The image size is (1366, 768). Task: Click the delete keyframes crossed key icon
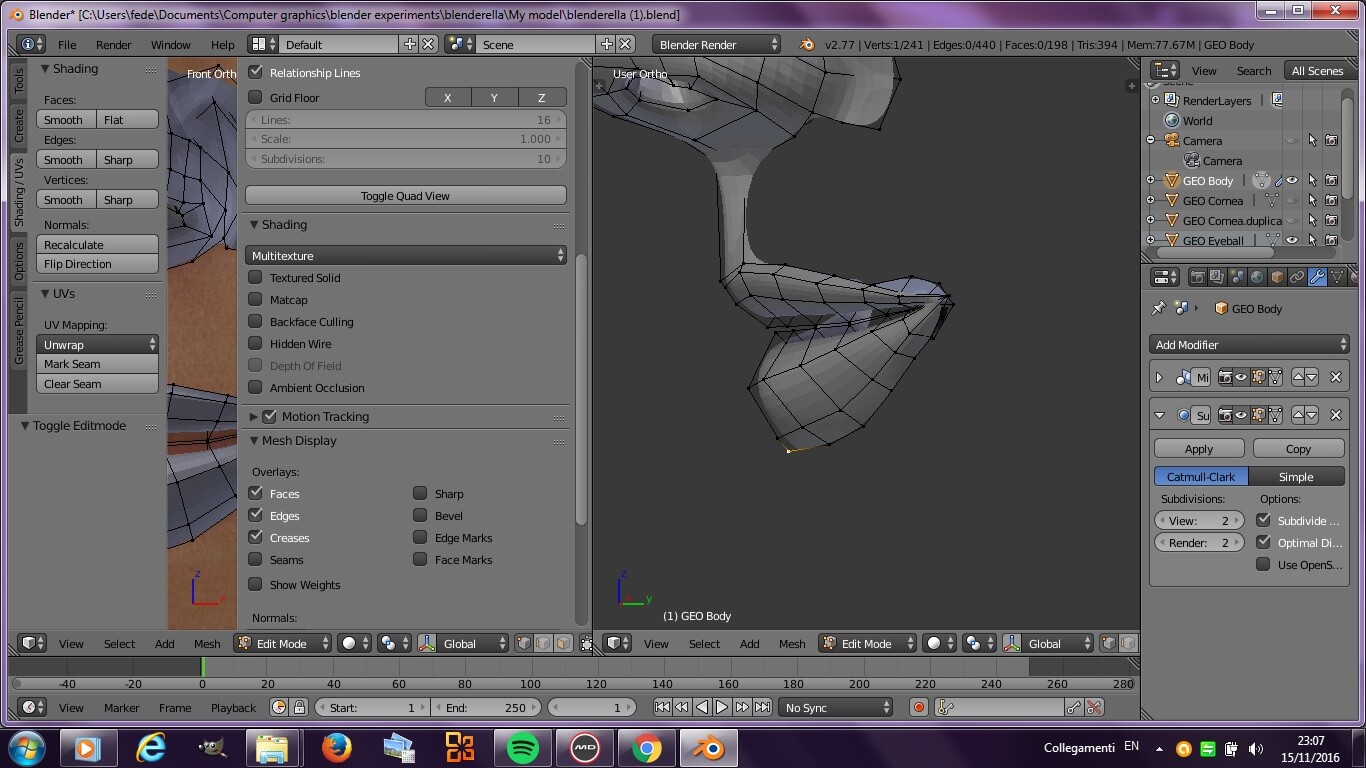[x=1094, y=707]
